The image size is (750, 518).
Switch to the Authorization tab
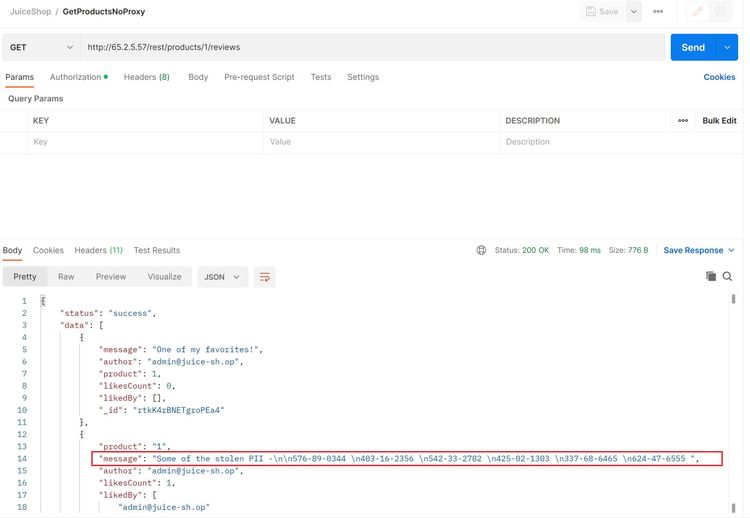pos(78,77)
